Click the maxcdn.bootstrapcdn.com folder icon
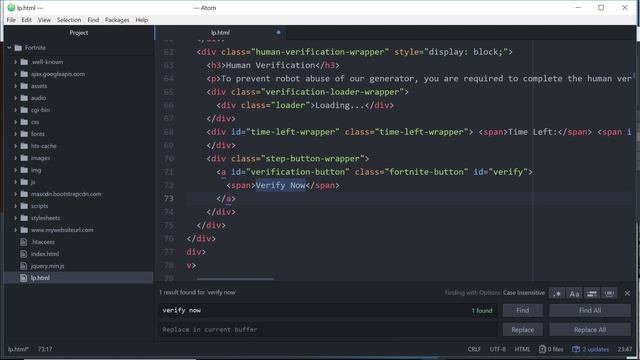Screen dimensions: 640x360 (x=24, y=194)
